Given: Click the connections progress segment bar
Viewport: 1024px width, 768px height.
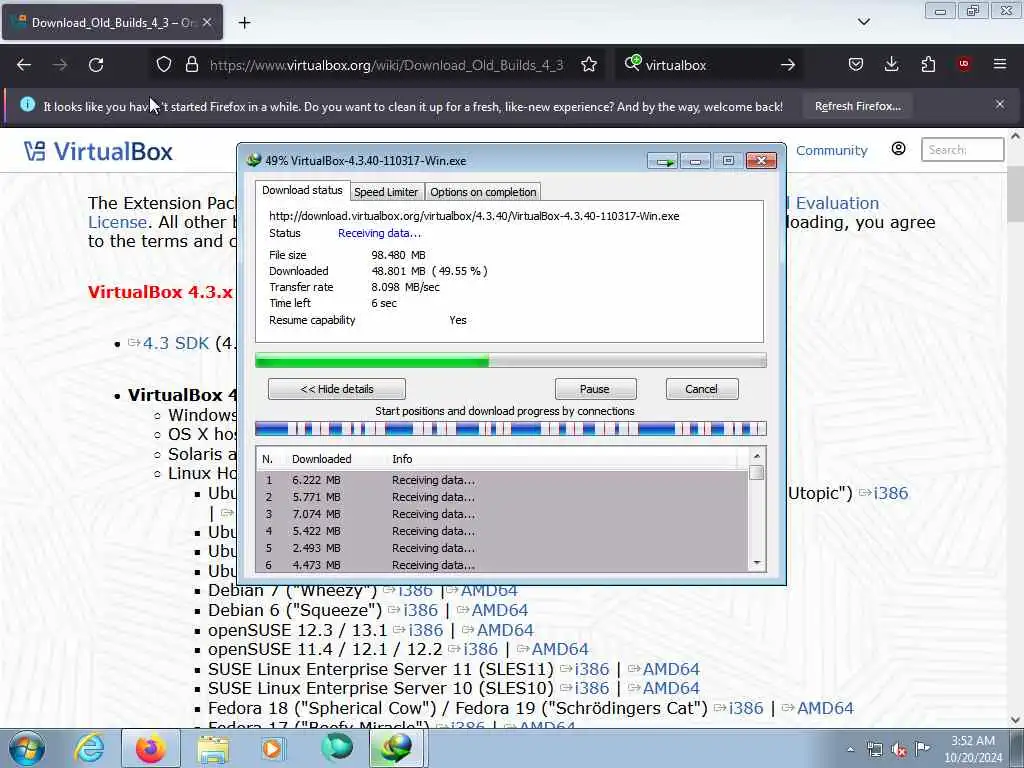Looking at the screenshot, I should [510, 429].
